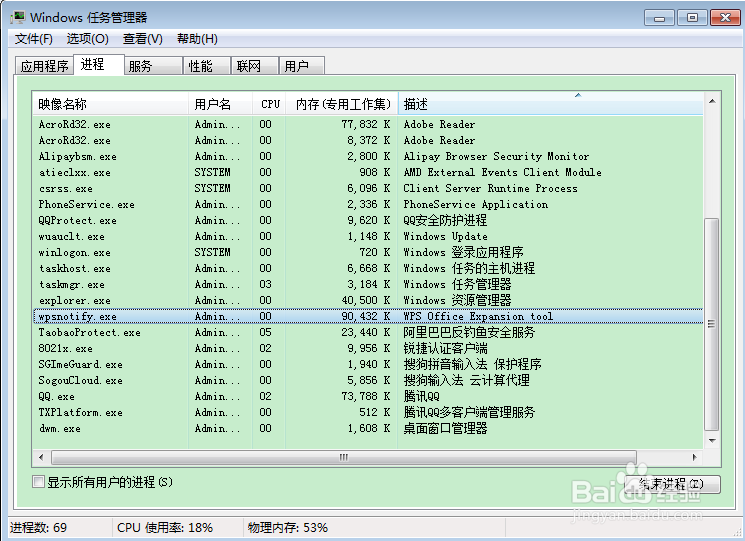The height and width of the screenshot is (541, 745).
Task: Click the 结束进程 button
Action: click(x=671, y=484)
